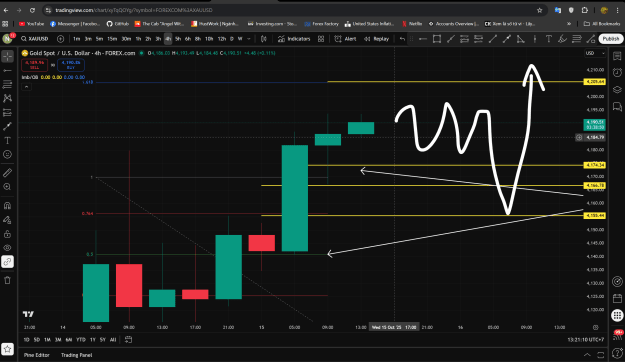The height and width of the screenshot is (362, 625).
Task: Select the crosshair cursor tool
Action: (8, 57)
